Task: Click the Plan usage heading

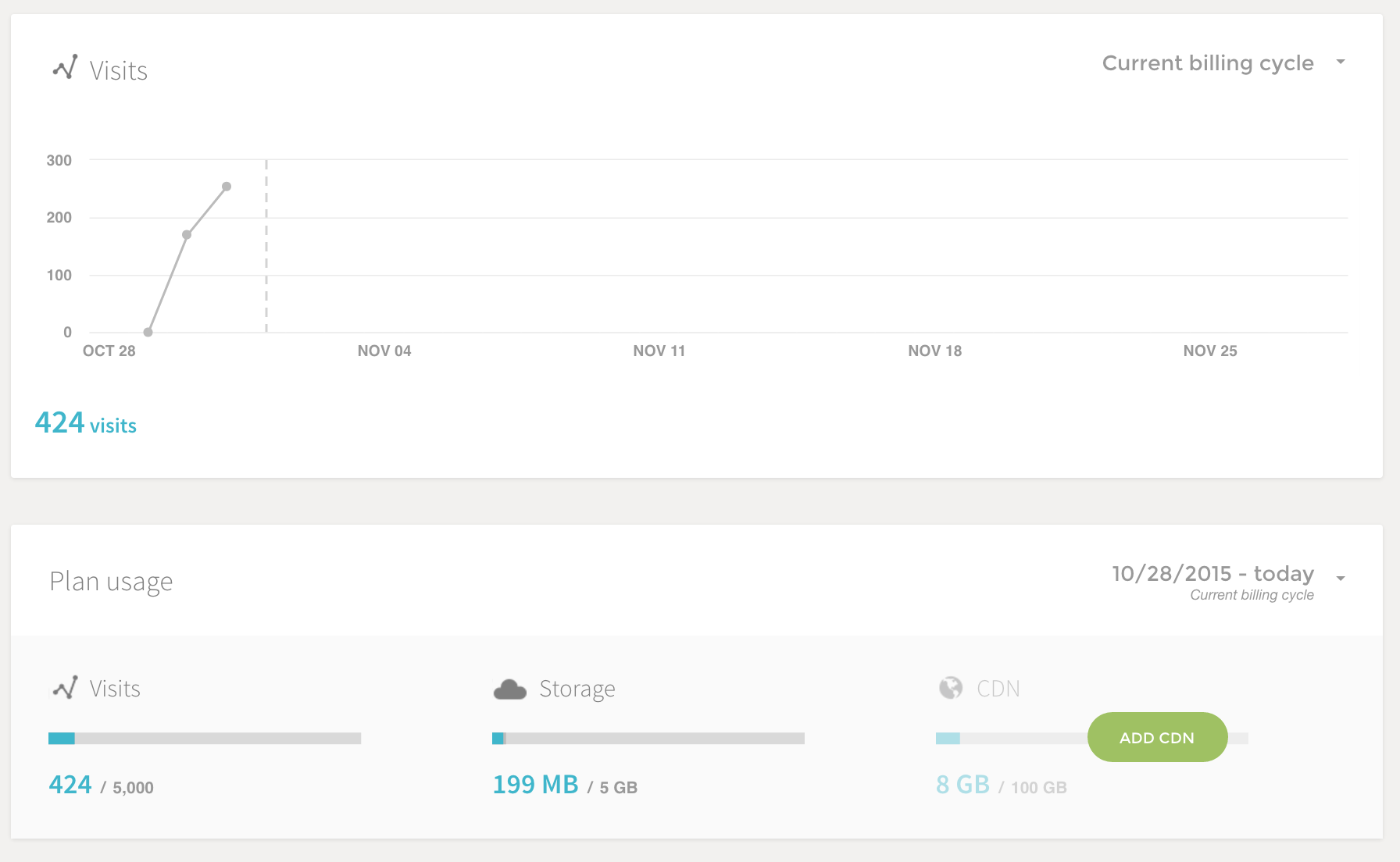Action: pyautogui.click(x=111, y=582)
